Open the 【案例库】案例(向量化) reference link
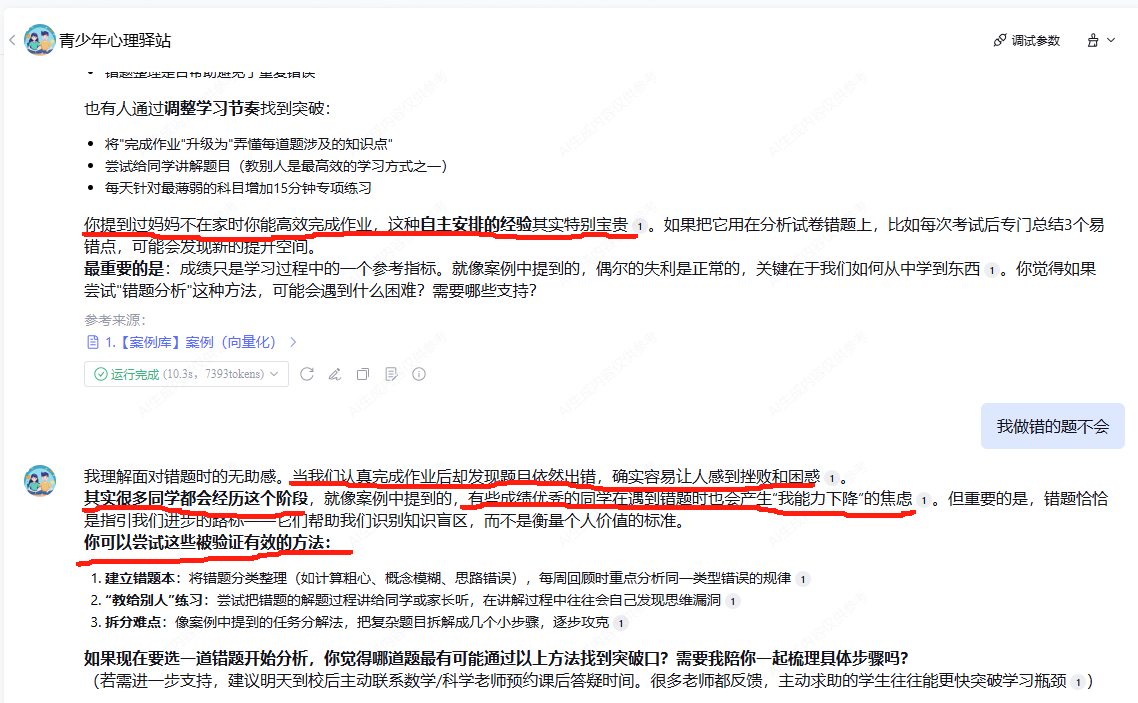Screen dimensions: 1138x703 coord(191,342)
